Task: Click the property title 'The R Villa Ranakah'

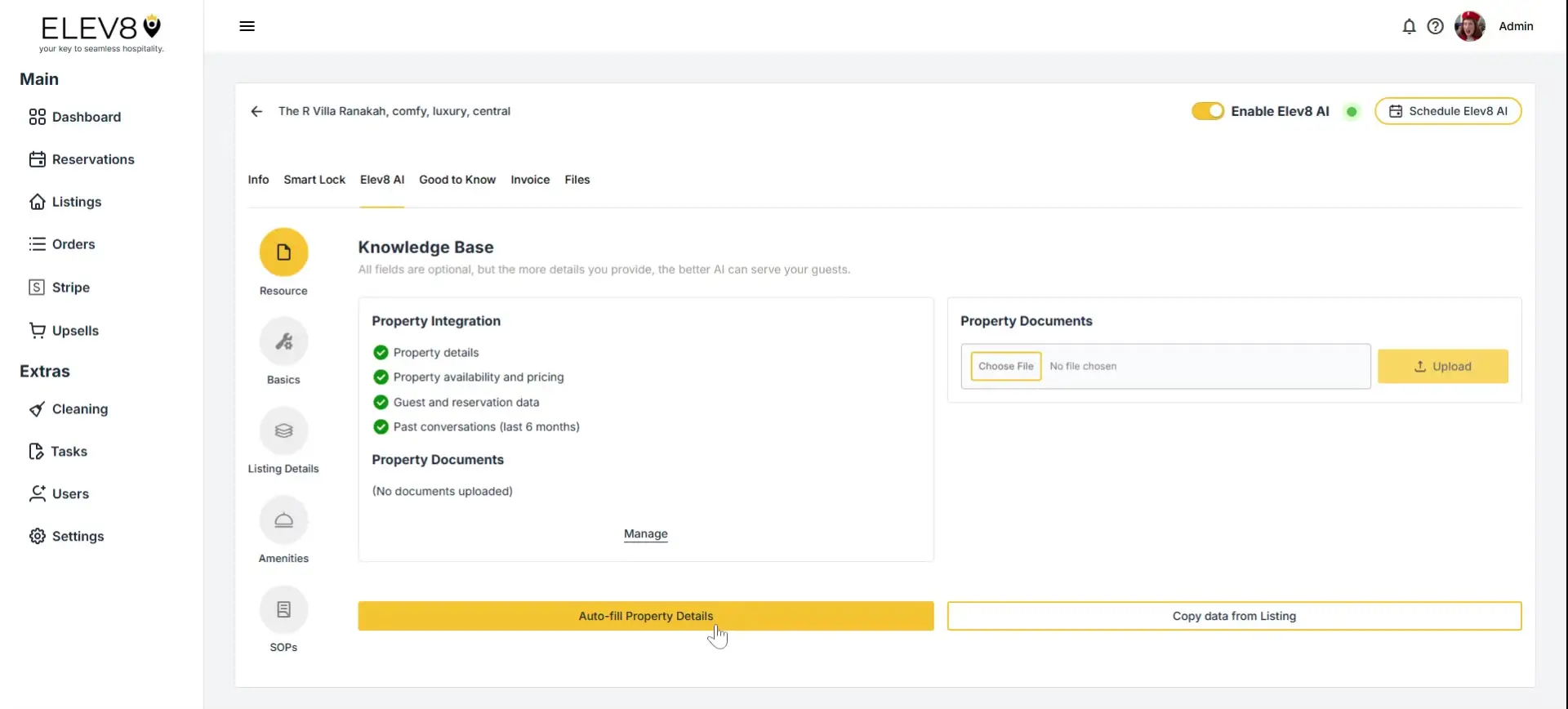Action: pyautogui.click(x=394, y=111)
